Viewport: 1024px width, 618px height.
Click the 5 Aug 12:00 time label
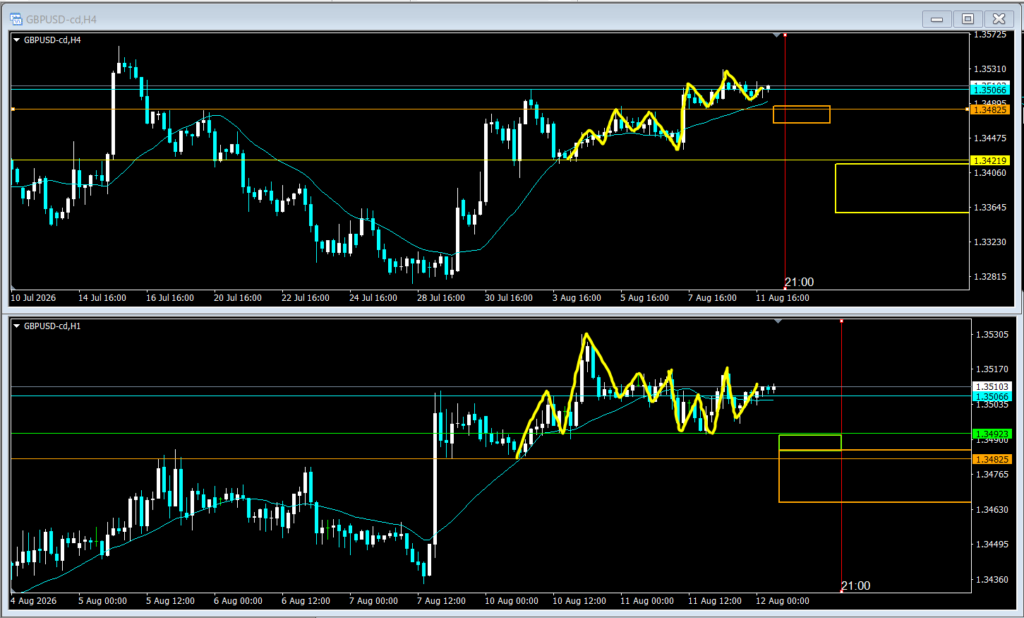tap(171, 601)
